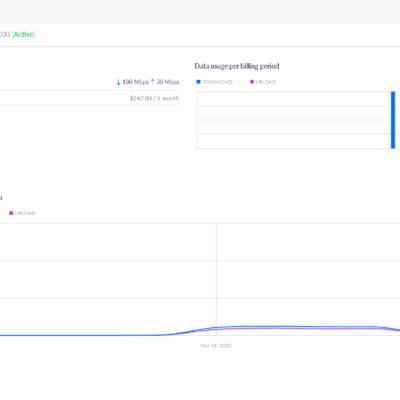The image size is (400, 400).
Task: Click the purple upload arrow beside 30 Mbps
Action: coord(152,82)
